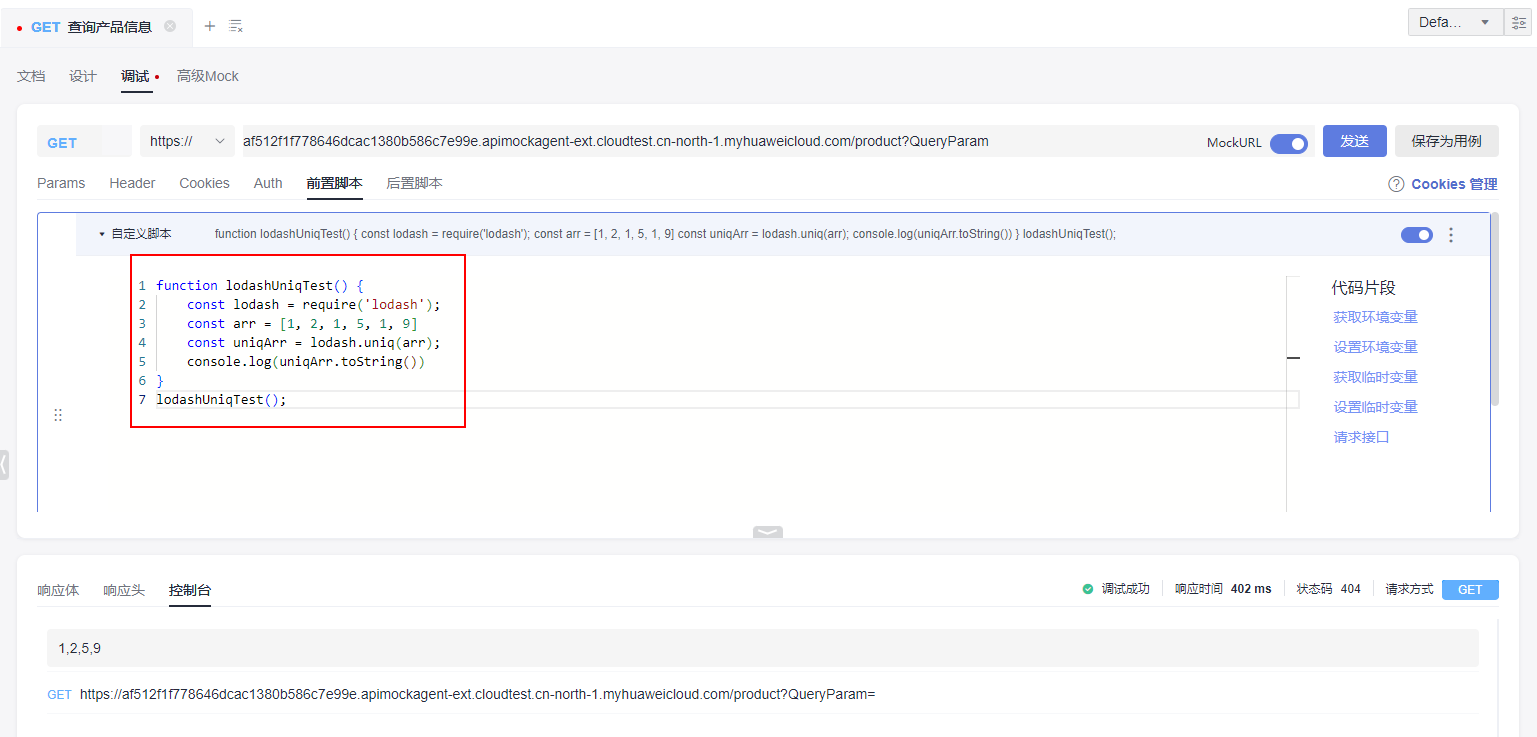Toggle the MockURL switch
Image resolution: width=1537 pixels, height=737 pixels.
pyautogui.click(x=1288, y=143)
